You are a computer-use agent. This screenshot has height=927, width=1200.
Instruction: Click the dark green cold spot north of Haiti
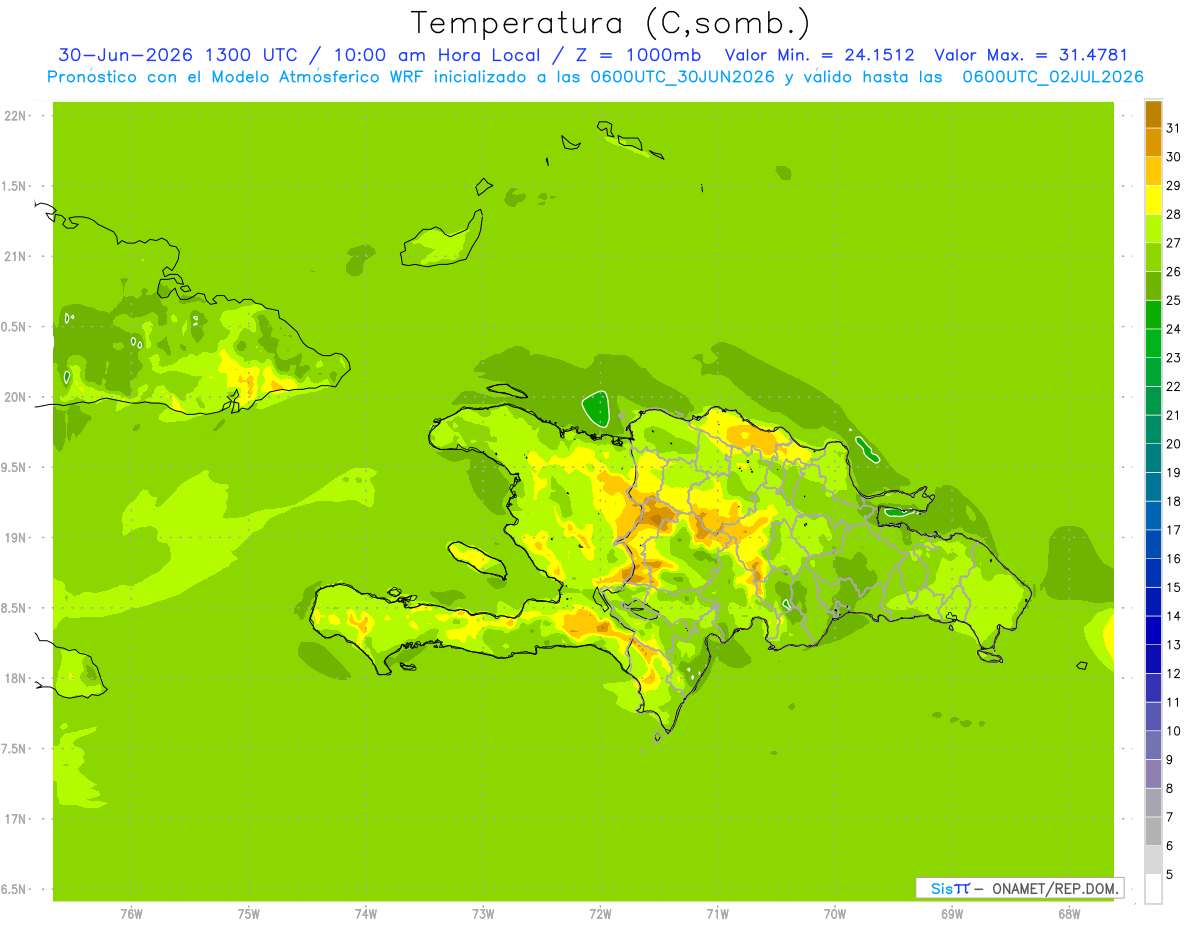pos(596,408)
